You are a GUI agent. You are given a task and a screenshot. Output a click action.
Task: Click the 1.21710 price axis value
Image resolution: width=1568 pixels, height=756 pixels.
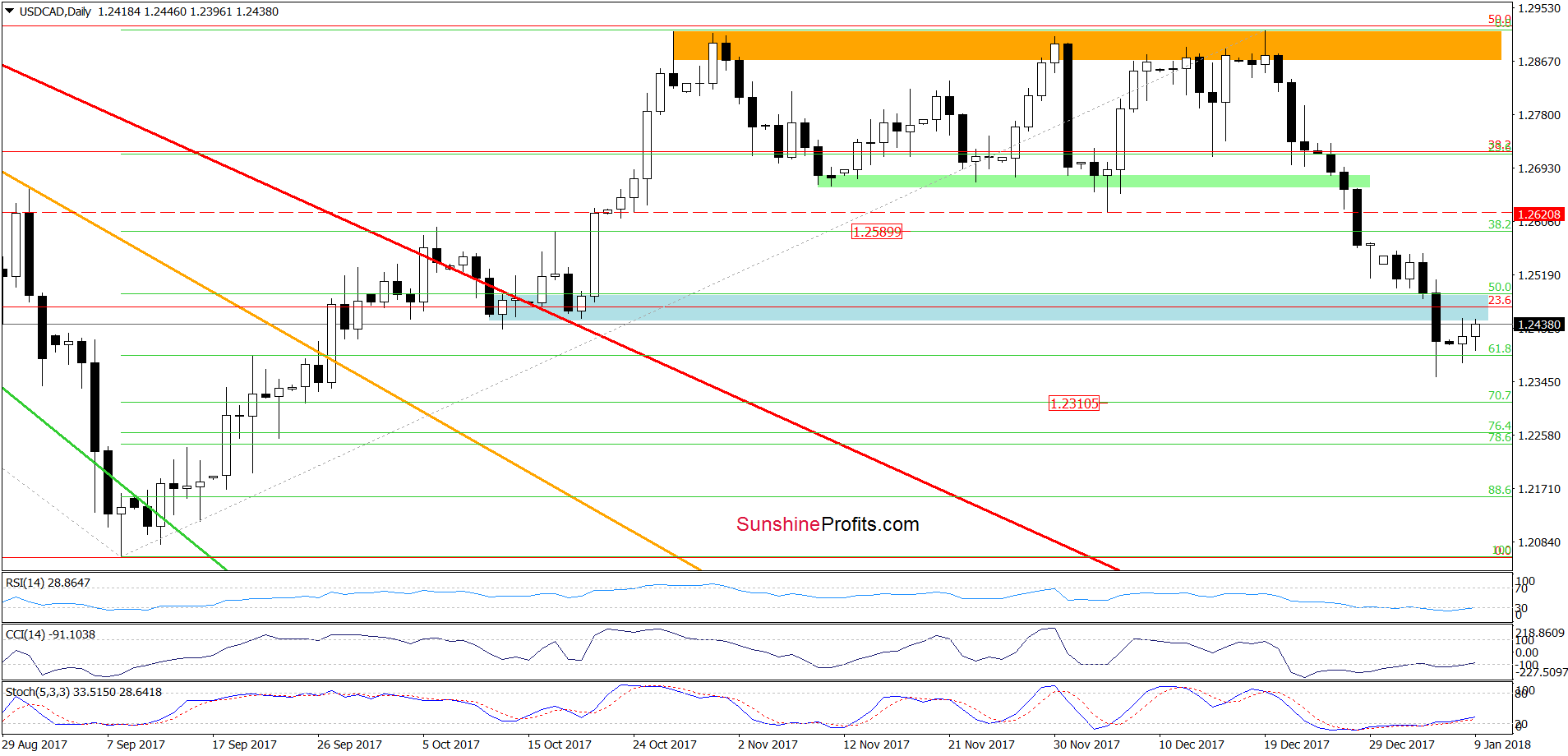pyautogui.click(x=1539, y=489)
